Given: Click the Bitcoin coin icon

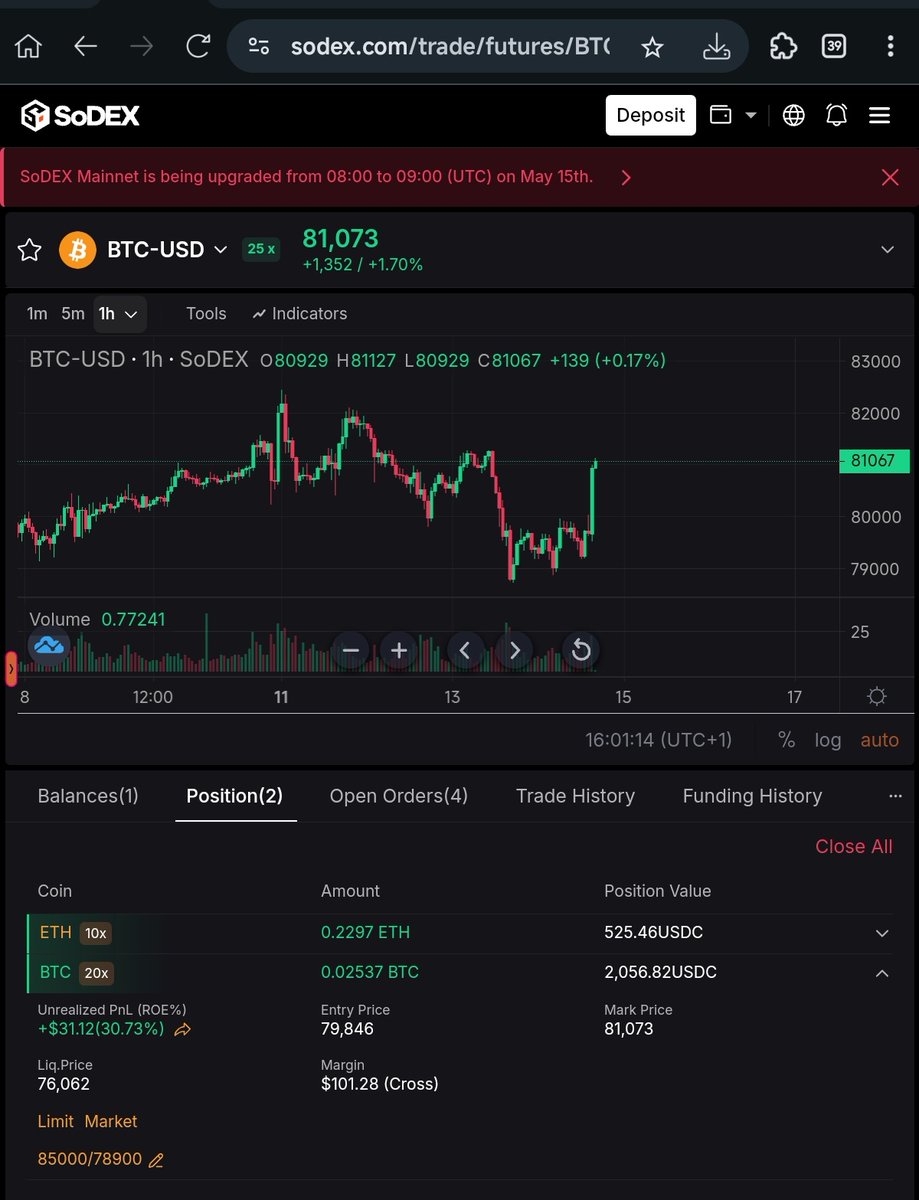Looking at the screenshot, I should click(x=78, y=250).
